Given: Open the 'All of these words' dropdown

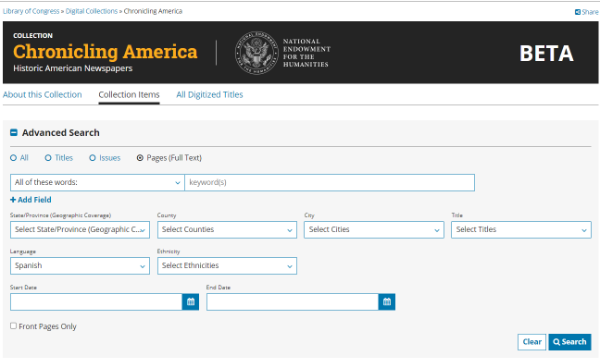Looking at the screenshot, I should click(x=97, y=183).
